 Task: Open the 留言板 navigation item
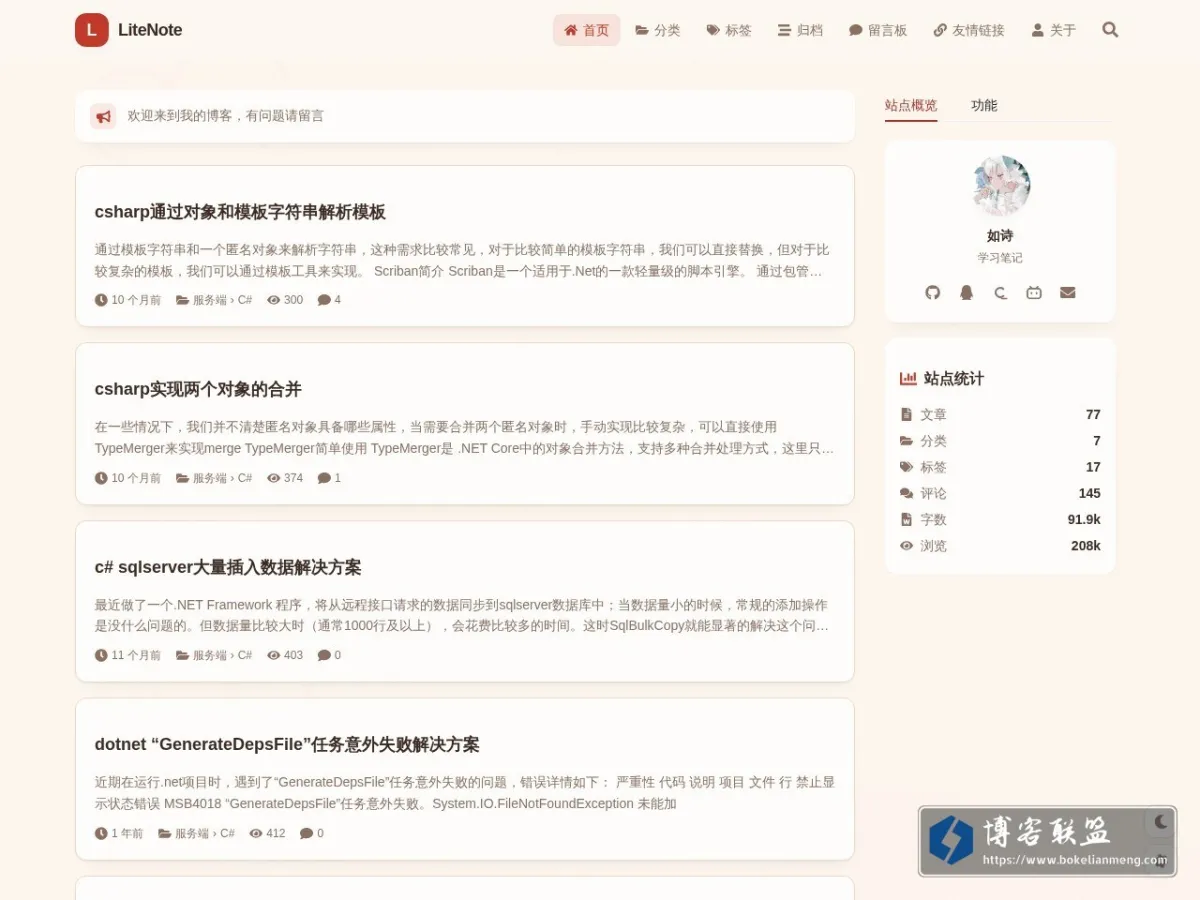(x=878, y=30)
